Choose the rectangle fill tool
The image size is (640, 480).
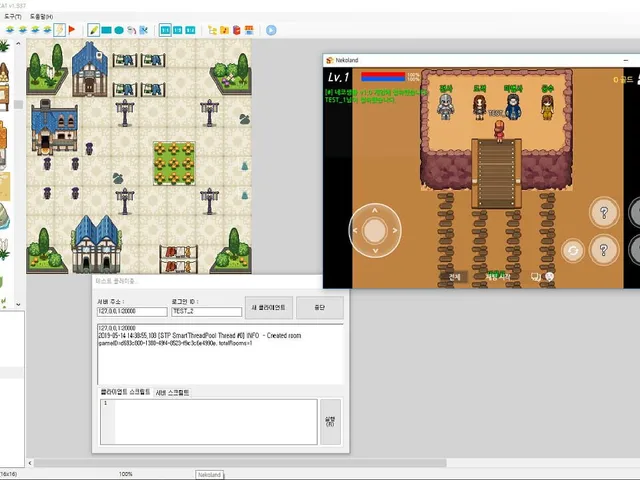pos(107,30)
